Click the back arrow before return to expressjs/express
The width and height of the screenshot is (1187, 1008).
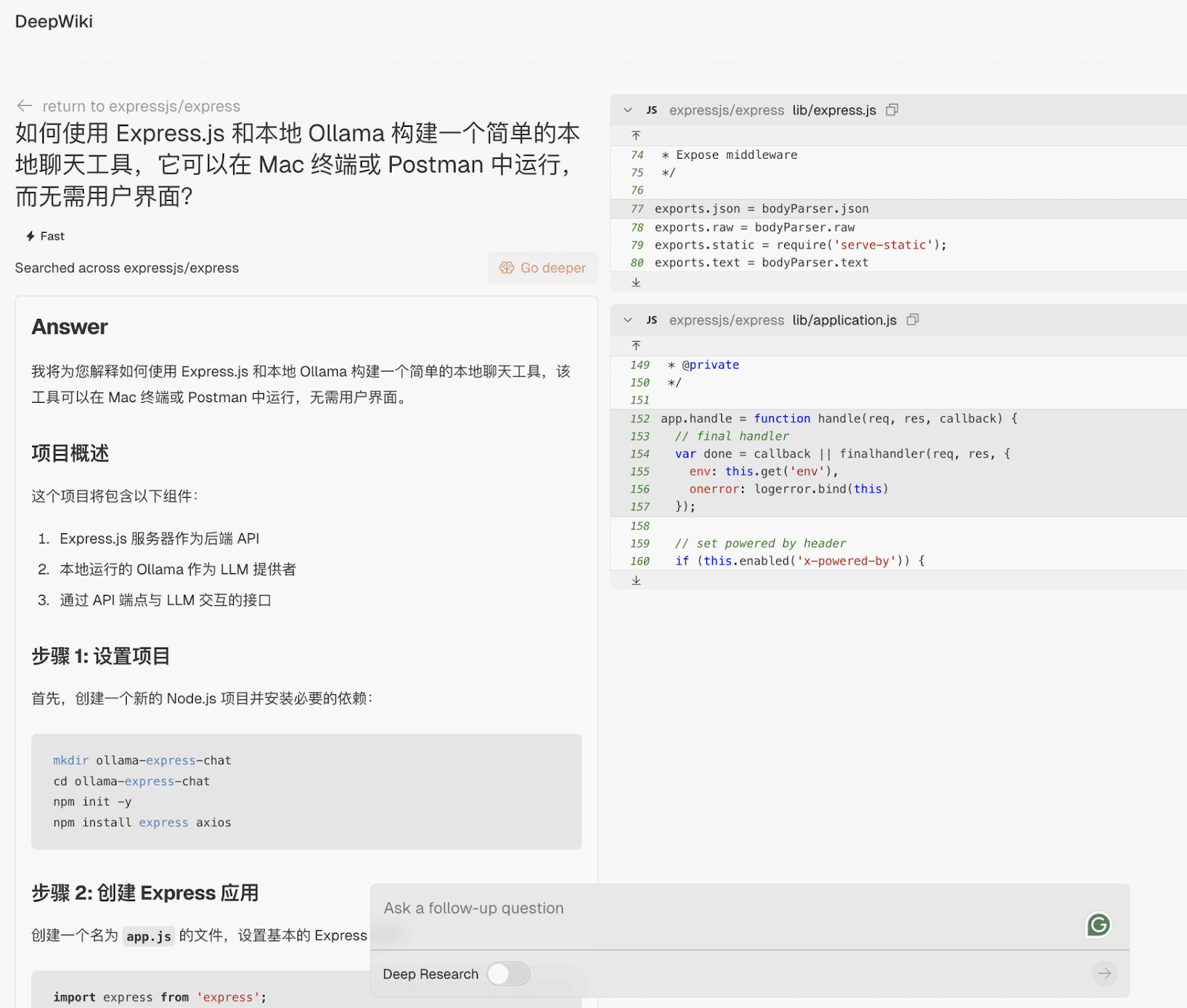(x=24, y=106)
